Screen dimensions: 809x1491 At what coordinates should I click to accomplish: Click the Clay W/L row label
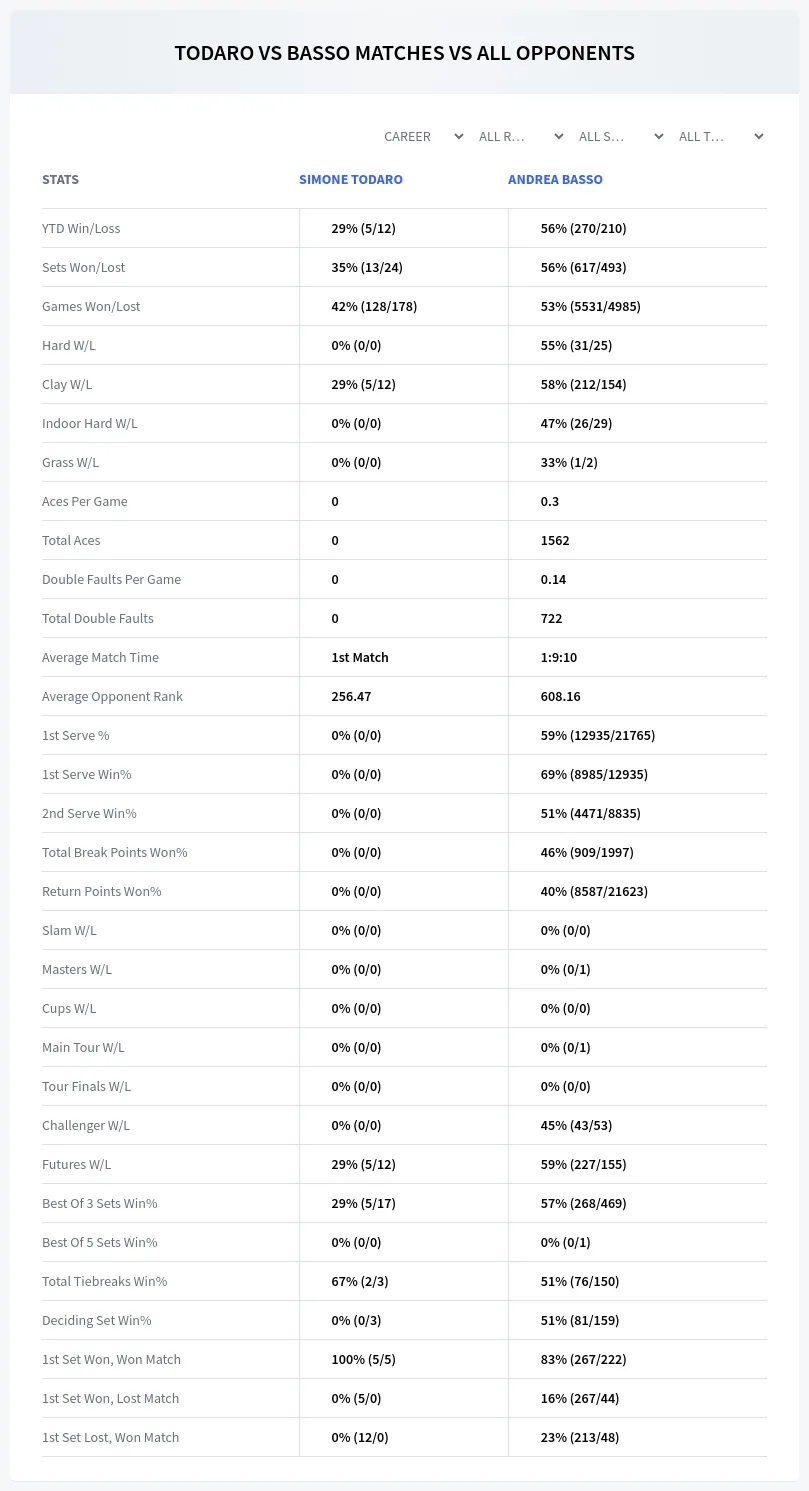(67, 384)
